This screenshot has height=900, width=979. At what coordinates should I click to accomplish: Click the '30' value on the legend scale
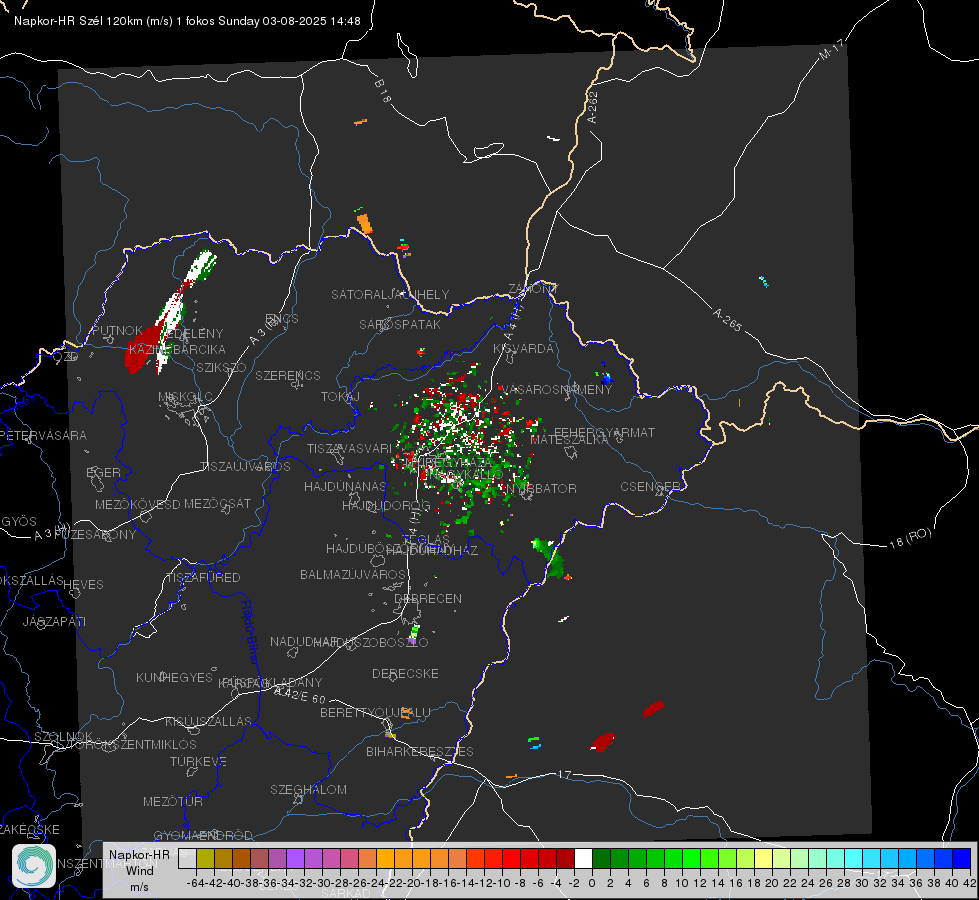(x=862, y=883)
